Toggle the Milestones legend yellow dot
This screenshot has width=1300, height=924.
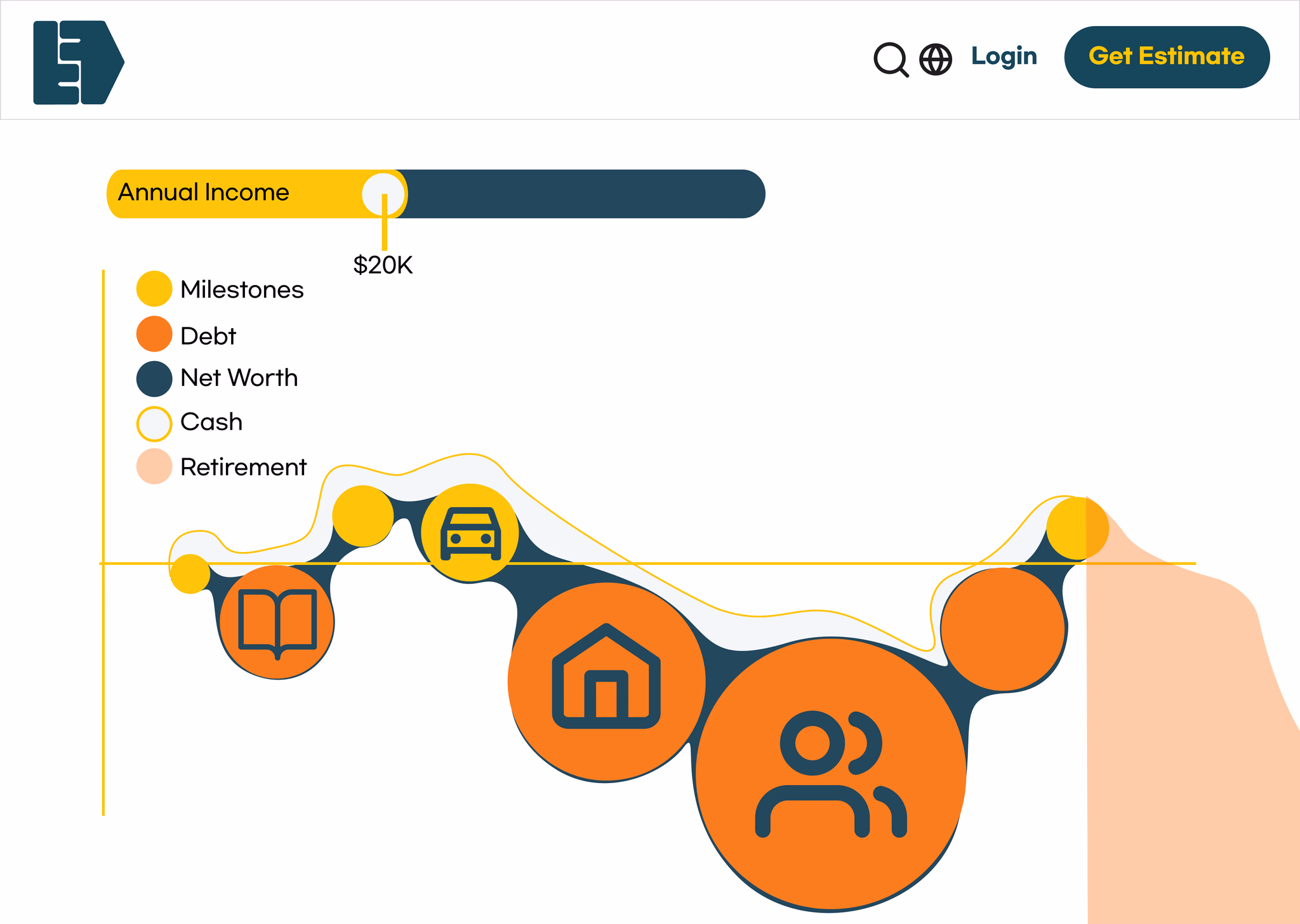pos(154,289)
